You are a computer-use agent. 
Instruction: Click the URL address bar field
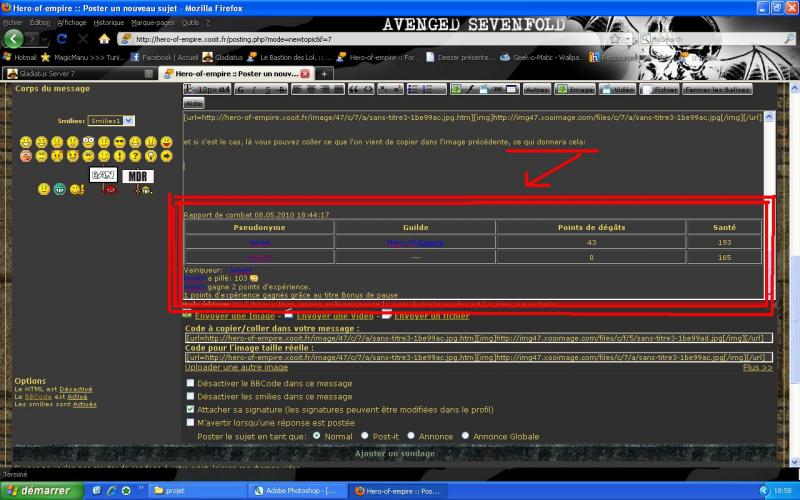tap(367, 39)
